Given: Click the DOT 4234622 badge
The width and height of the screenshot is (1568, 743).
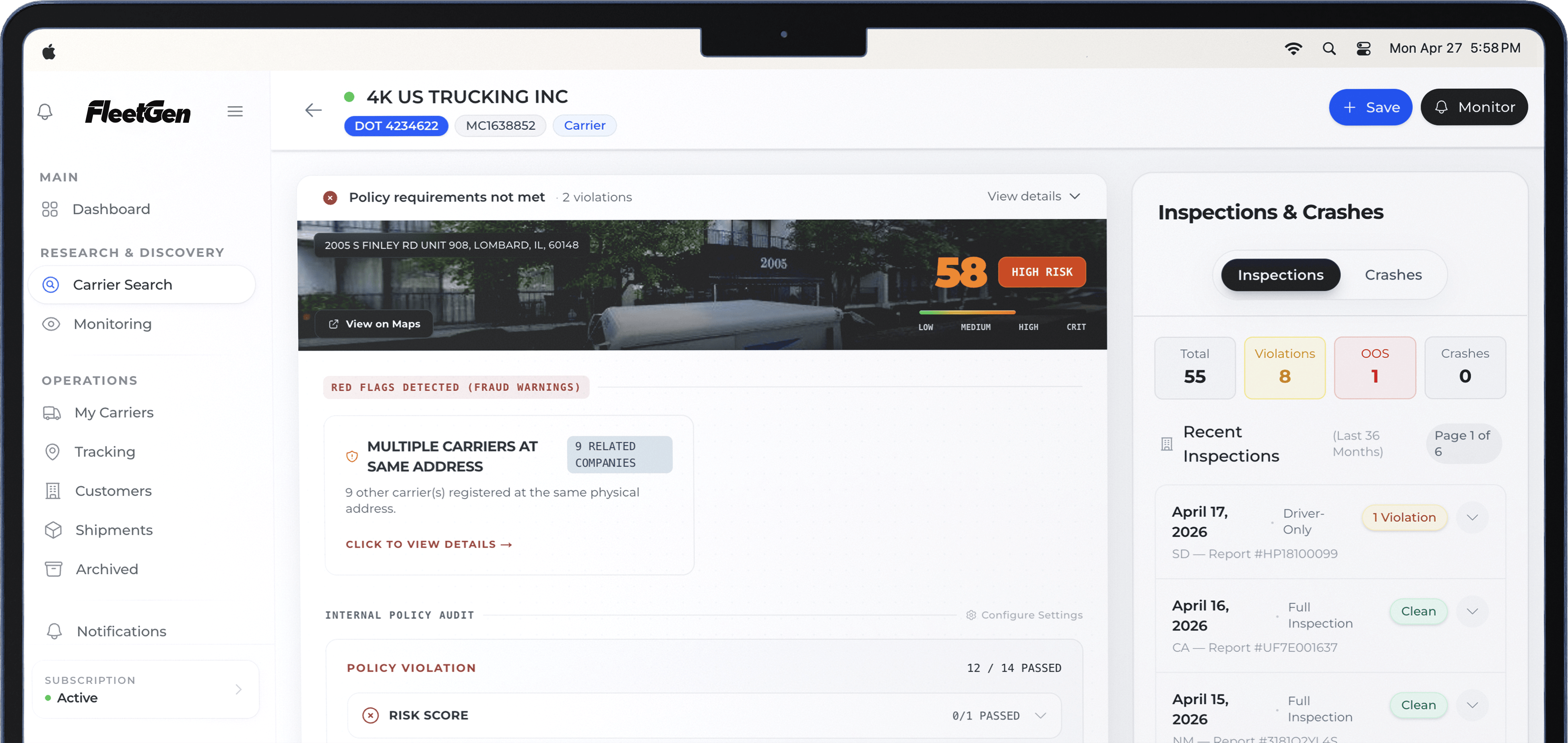Looking at the screenshot, I should 396,126.
